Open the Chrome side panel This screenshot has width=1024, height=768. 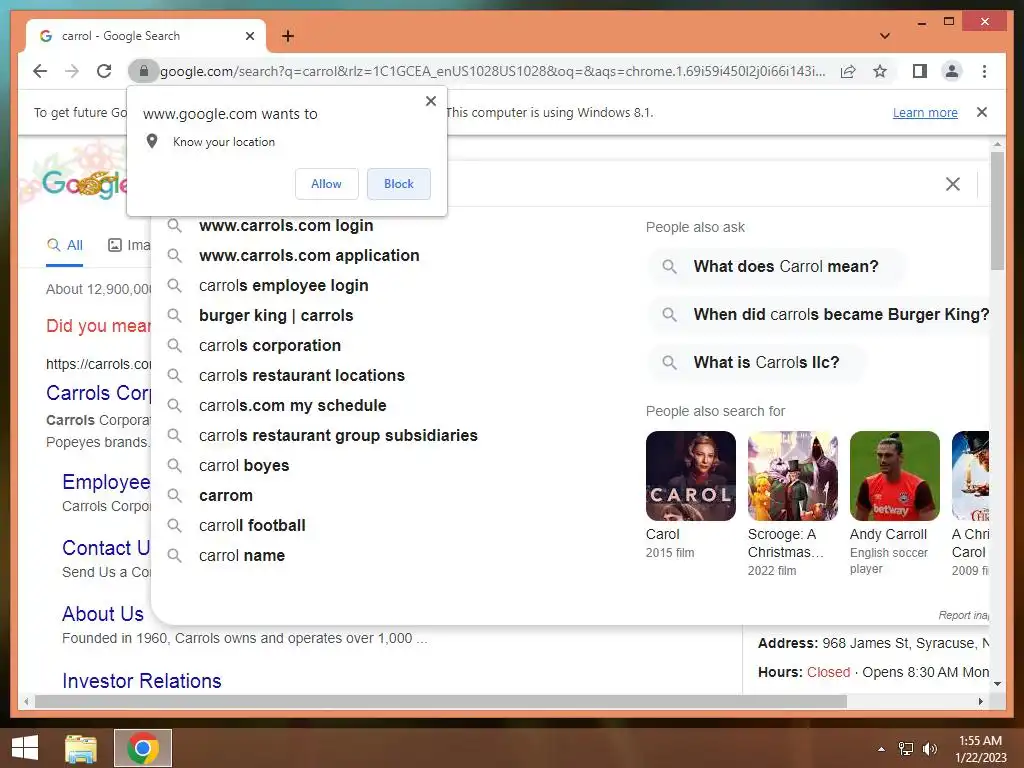[920, 71]
